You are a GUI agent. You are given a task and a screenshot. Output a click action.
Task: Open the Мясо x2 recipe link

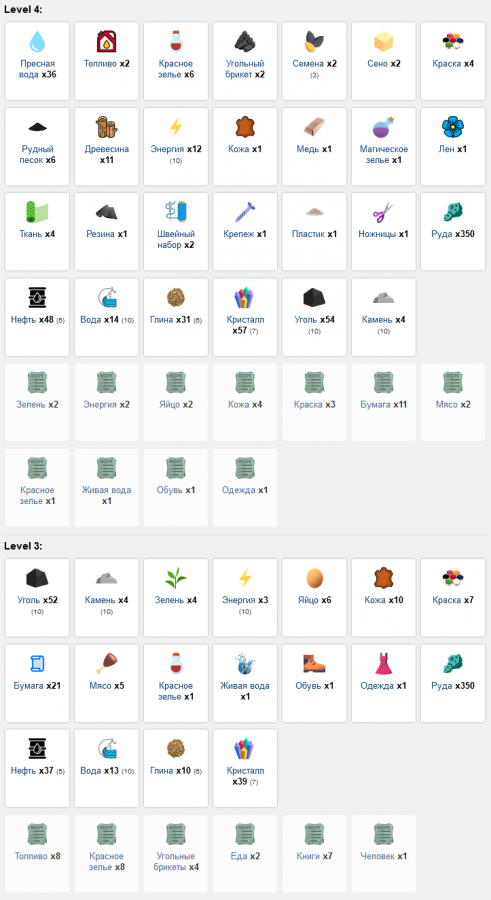[453, 405]
